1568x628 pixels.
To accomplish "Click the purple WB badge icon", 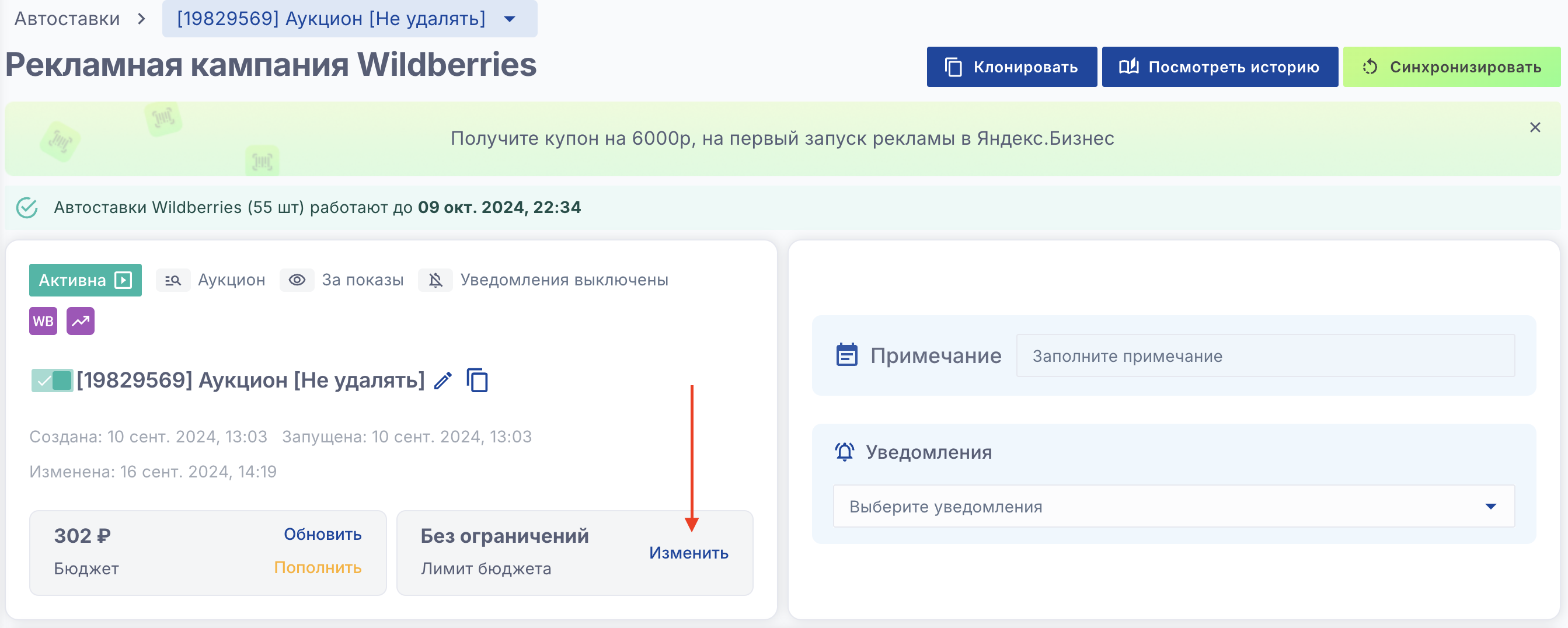I will 43,322.
